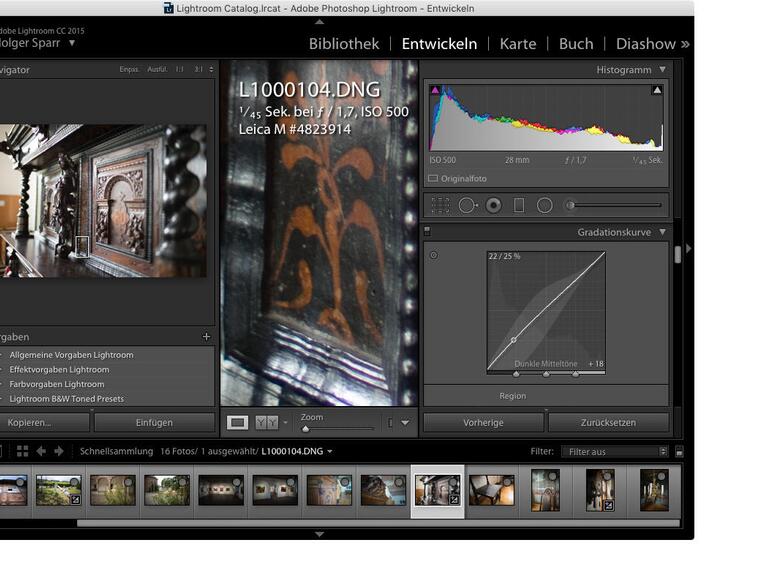Click double-arrow to show more modules
770x578 pixels.
click(685, 44)
